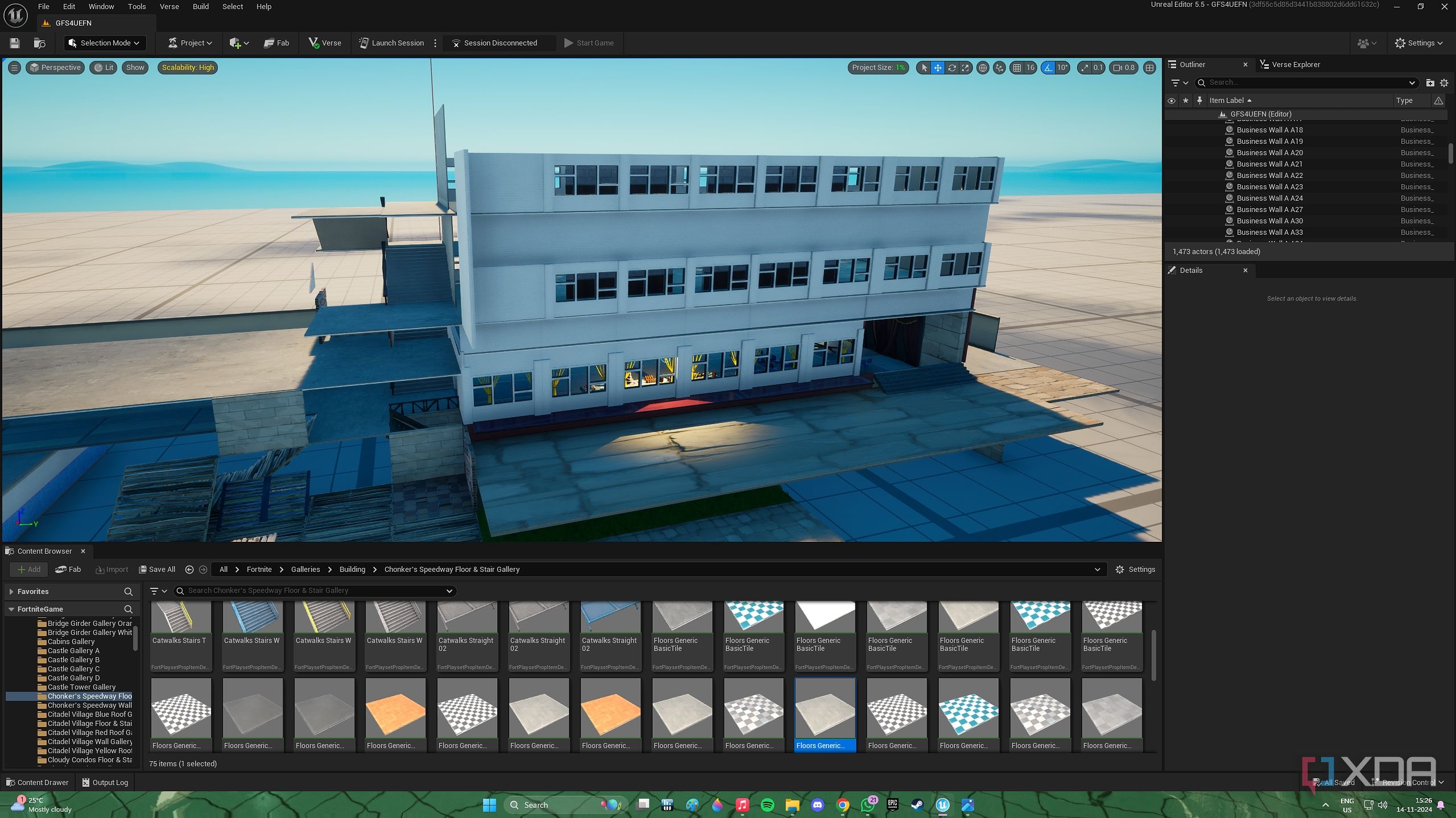
Task: Click the Lit view mode button
Action: click(x=104, y=68)
